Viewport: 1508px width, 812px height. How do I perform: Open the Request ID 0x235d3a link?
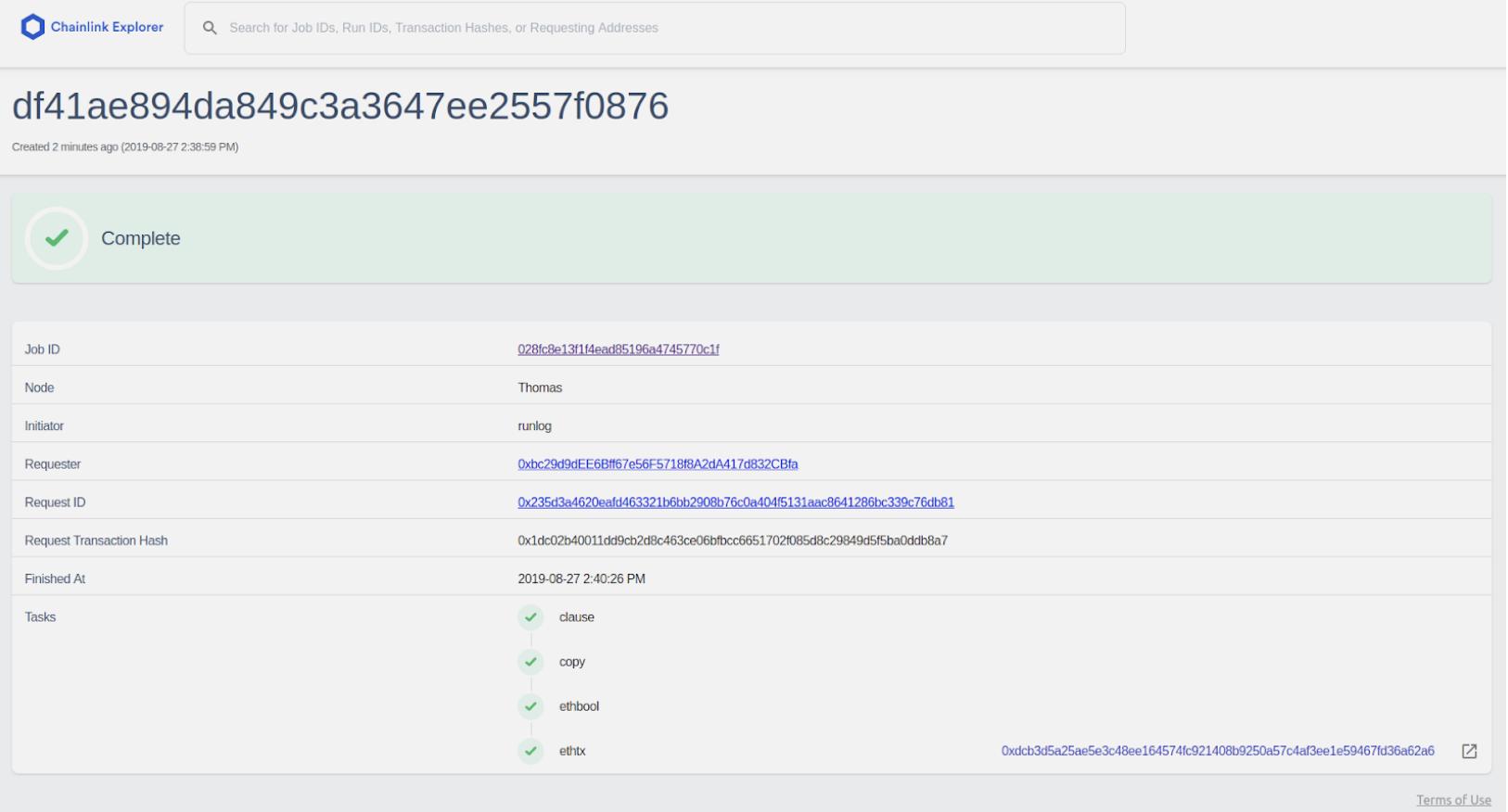[735, 502]
